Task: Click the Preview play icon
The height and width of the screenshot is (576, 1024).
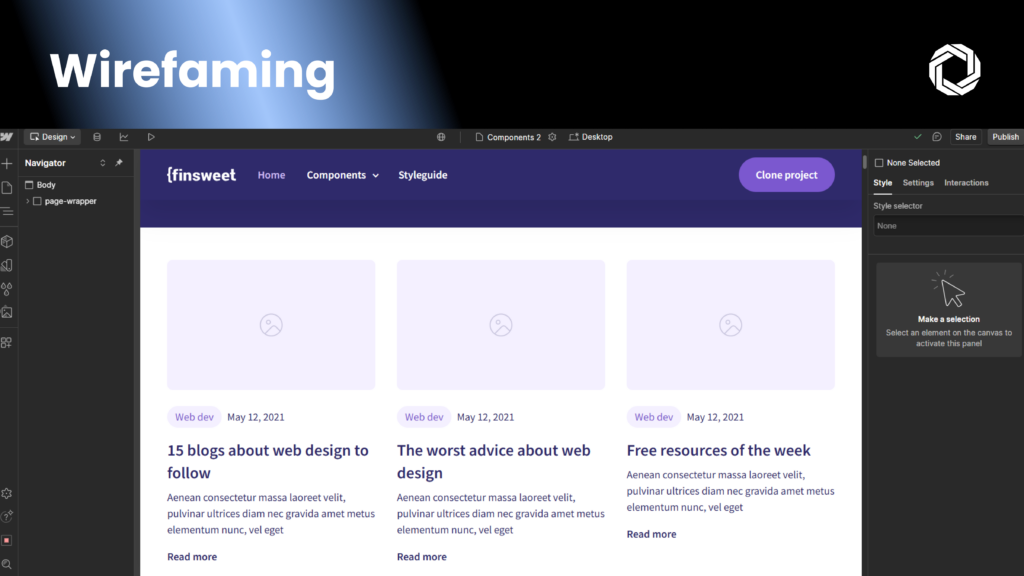Action: coord(151,137)
